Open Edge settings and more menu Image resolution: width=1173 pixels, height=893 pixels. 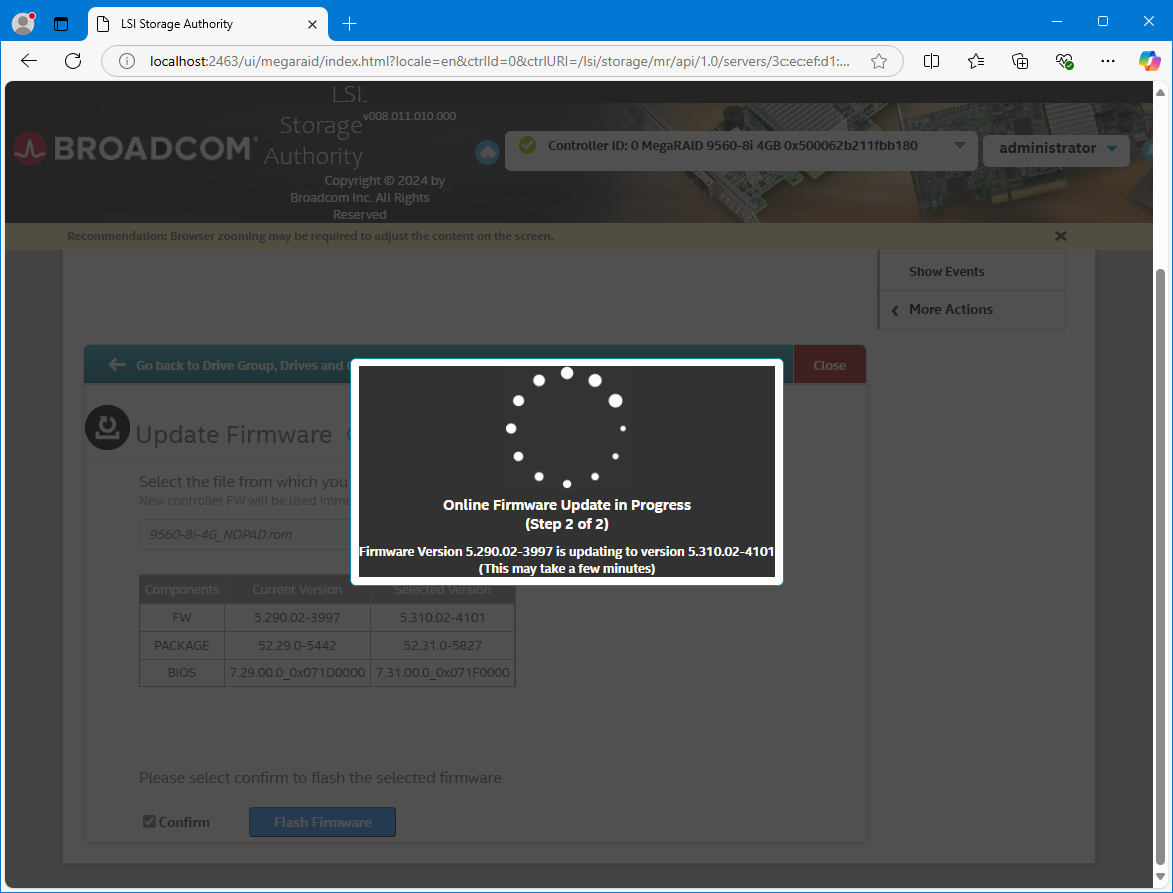pos(1108,61)
